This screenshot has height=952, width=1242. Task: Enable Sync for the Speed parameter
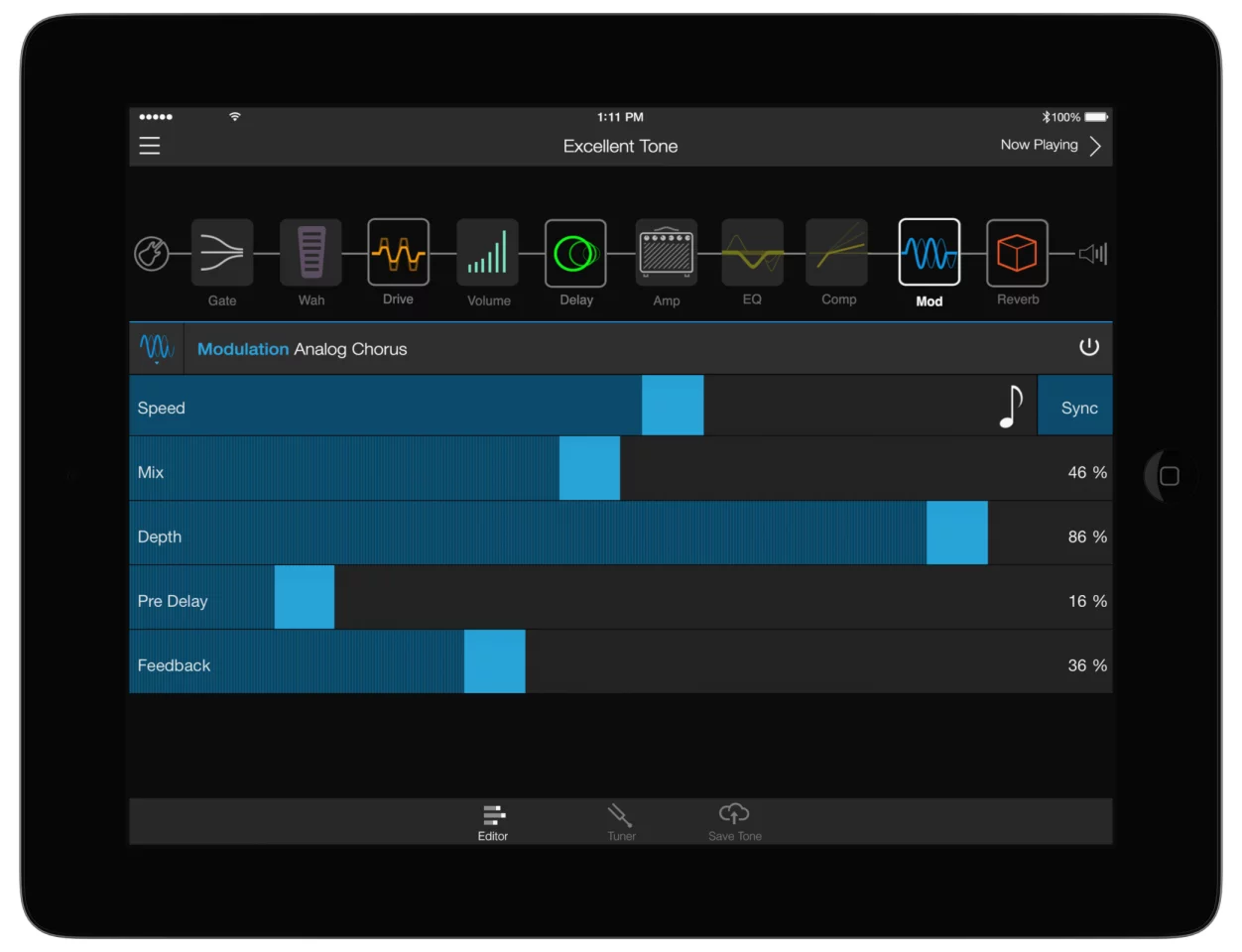[x=1076, y=407]
